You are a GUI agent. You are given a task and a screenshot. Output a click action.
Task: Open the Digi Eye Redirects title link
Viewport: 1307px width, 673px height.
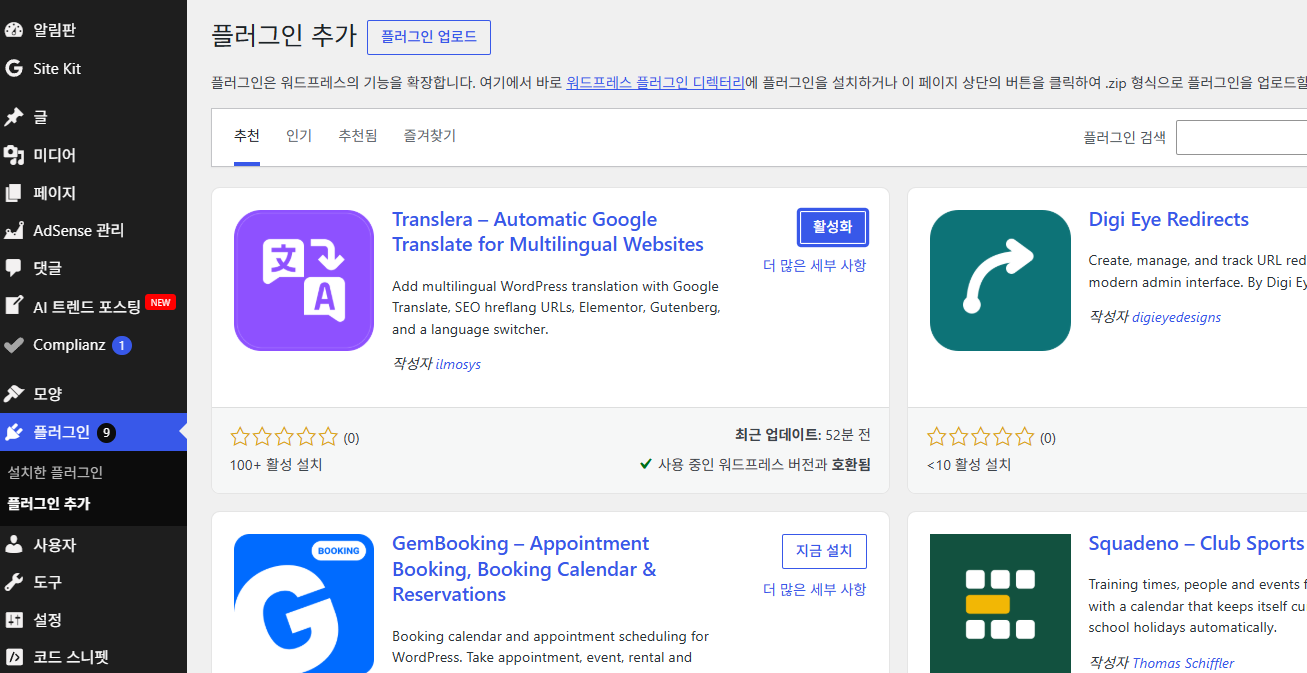click(1169, 219)
